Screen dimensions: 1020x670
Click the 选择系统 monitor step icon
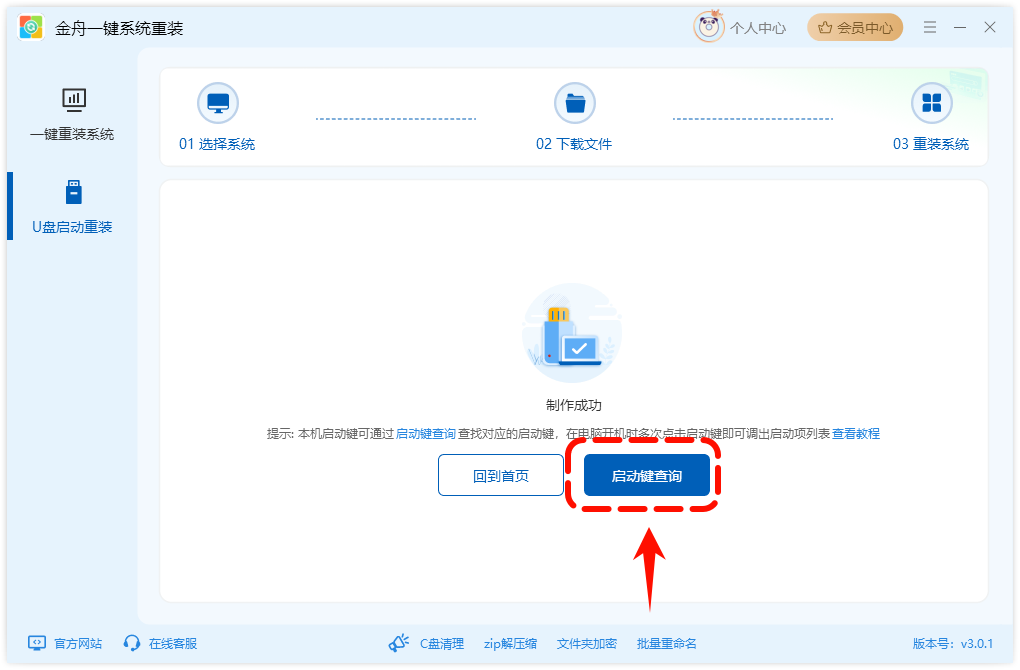218,103
